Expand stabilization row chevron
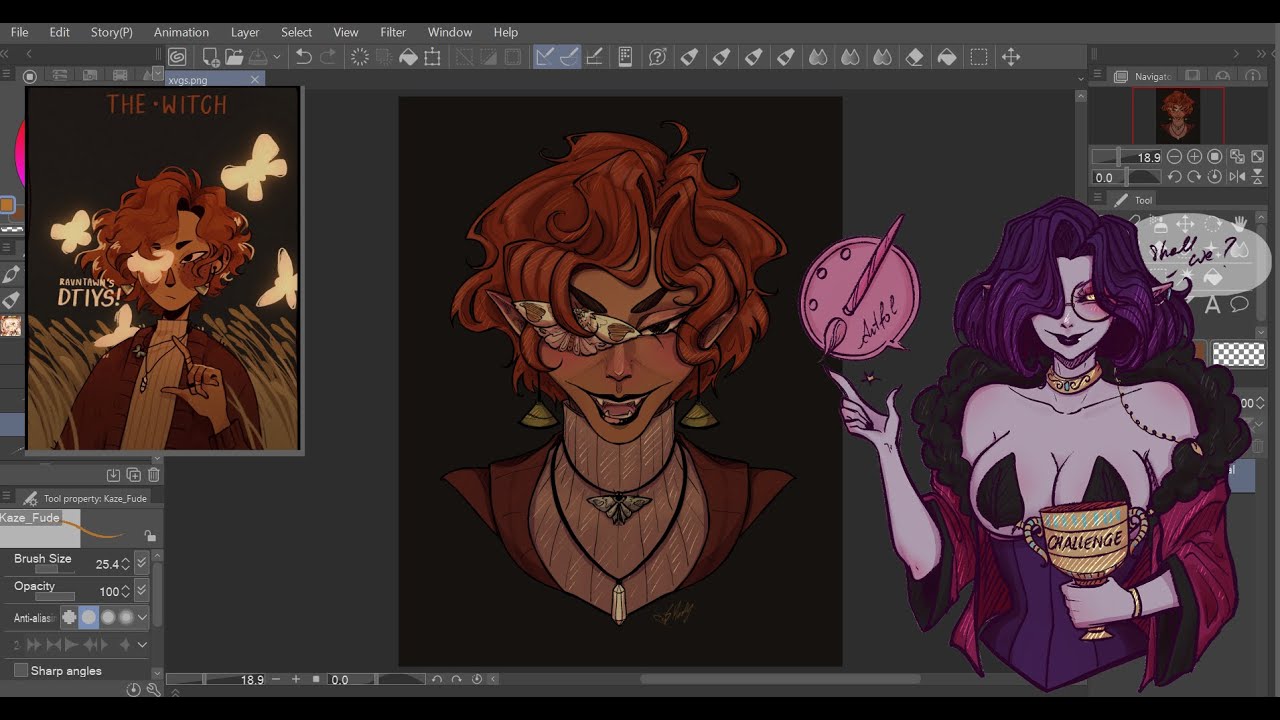Screen dimensions: 1280x720 [142, 644]
